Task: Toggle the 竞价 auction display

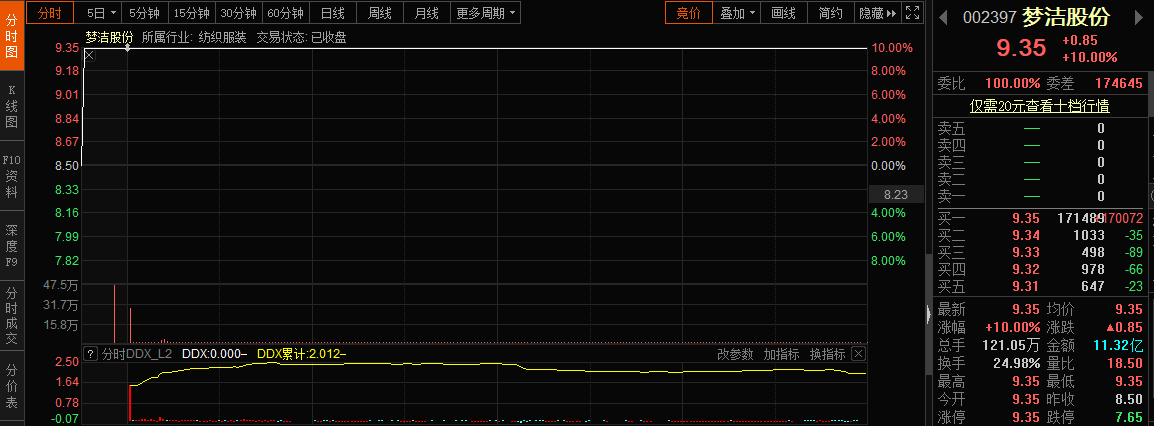Action: coord(688,13)
